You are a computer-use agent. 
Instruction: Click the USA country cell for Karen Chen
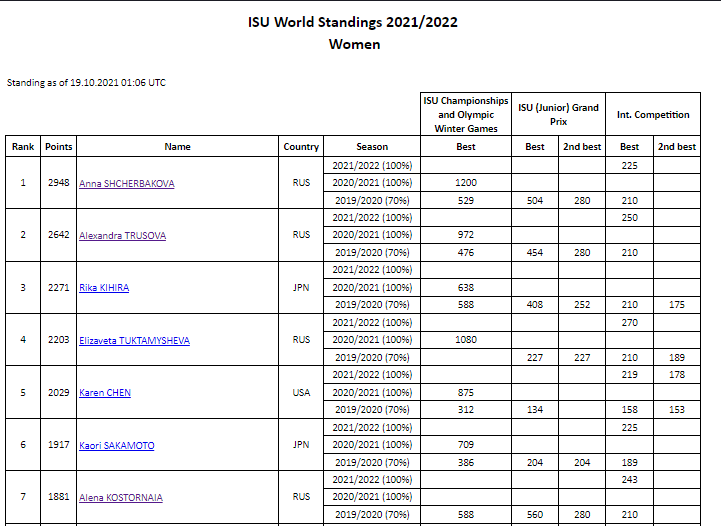coord(301,393)
